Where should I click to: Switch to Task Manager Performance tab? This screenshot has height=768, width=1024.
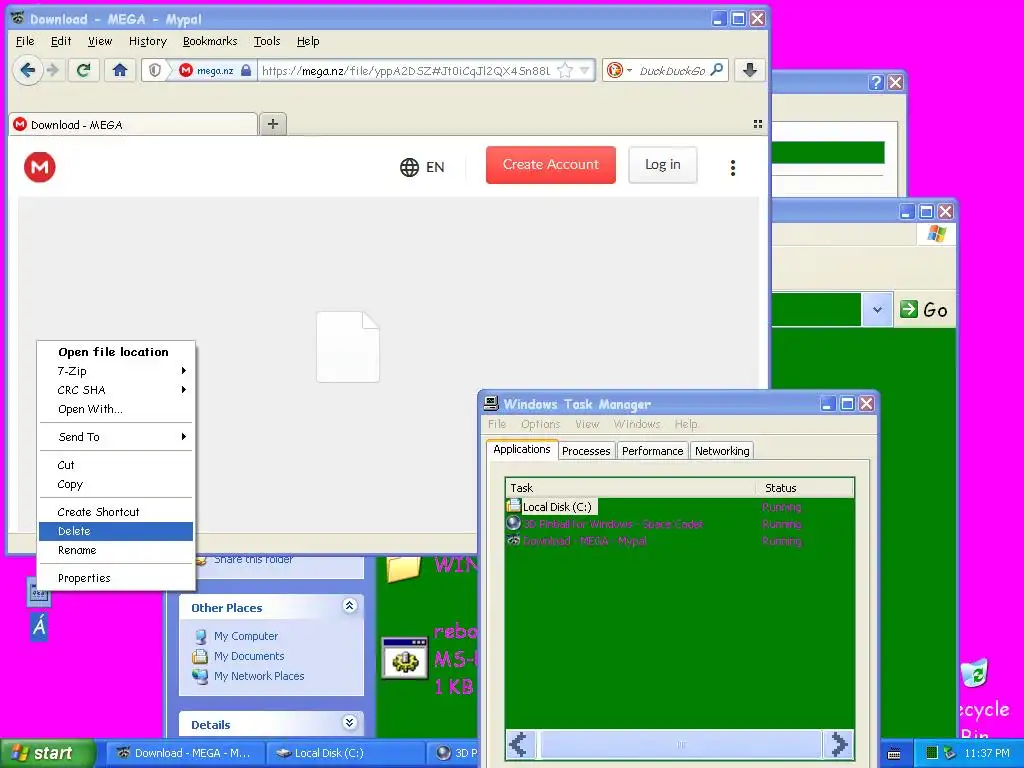[652, 451]
